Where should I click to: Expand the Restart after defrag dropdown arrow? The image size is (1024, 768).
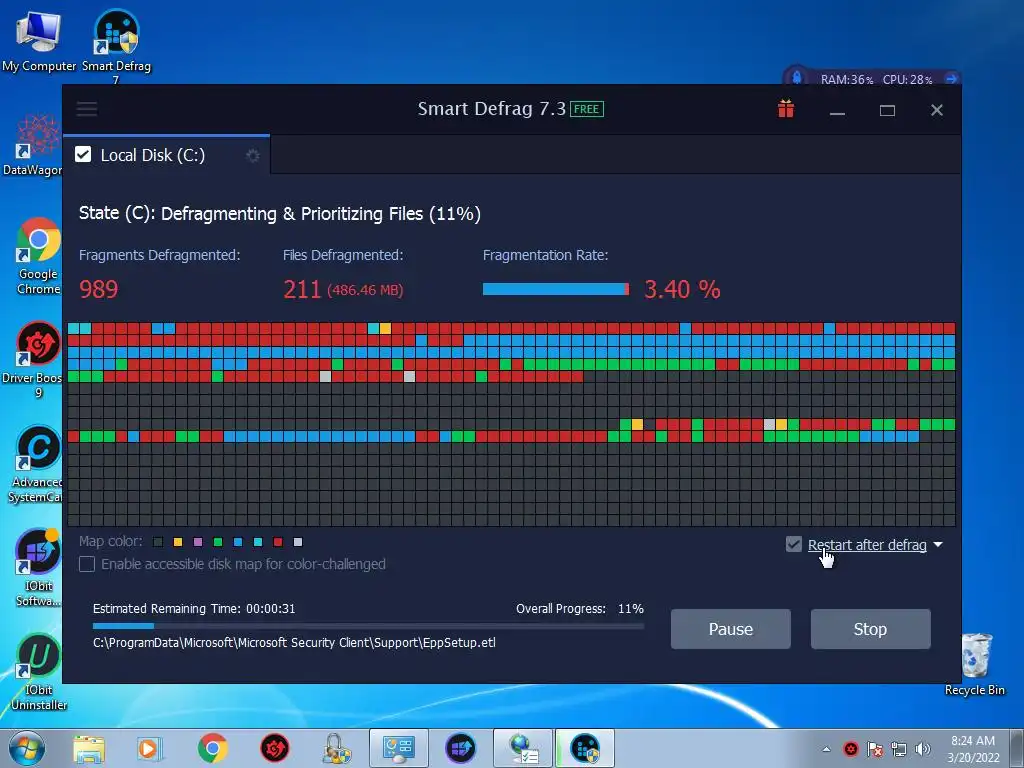pyautogui.click(x=938, y=544)
